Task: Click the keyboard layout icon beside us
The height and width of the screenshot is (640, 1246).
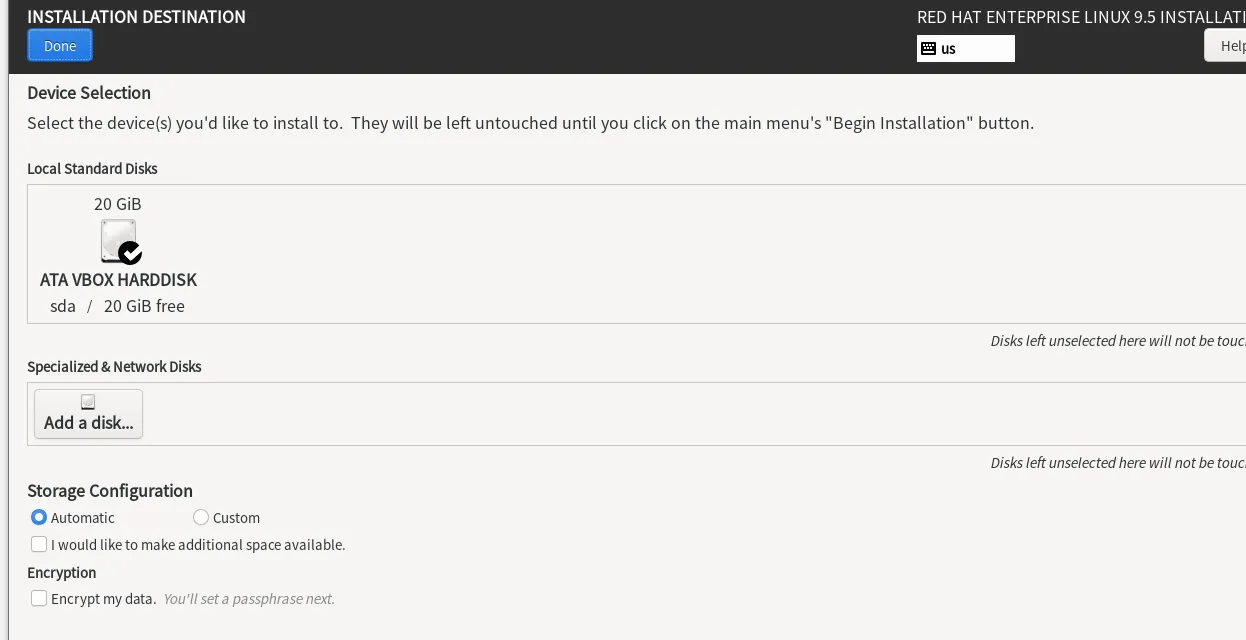Action: click(x=928, y=48)
